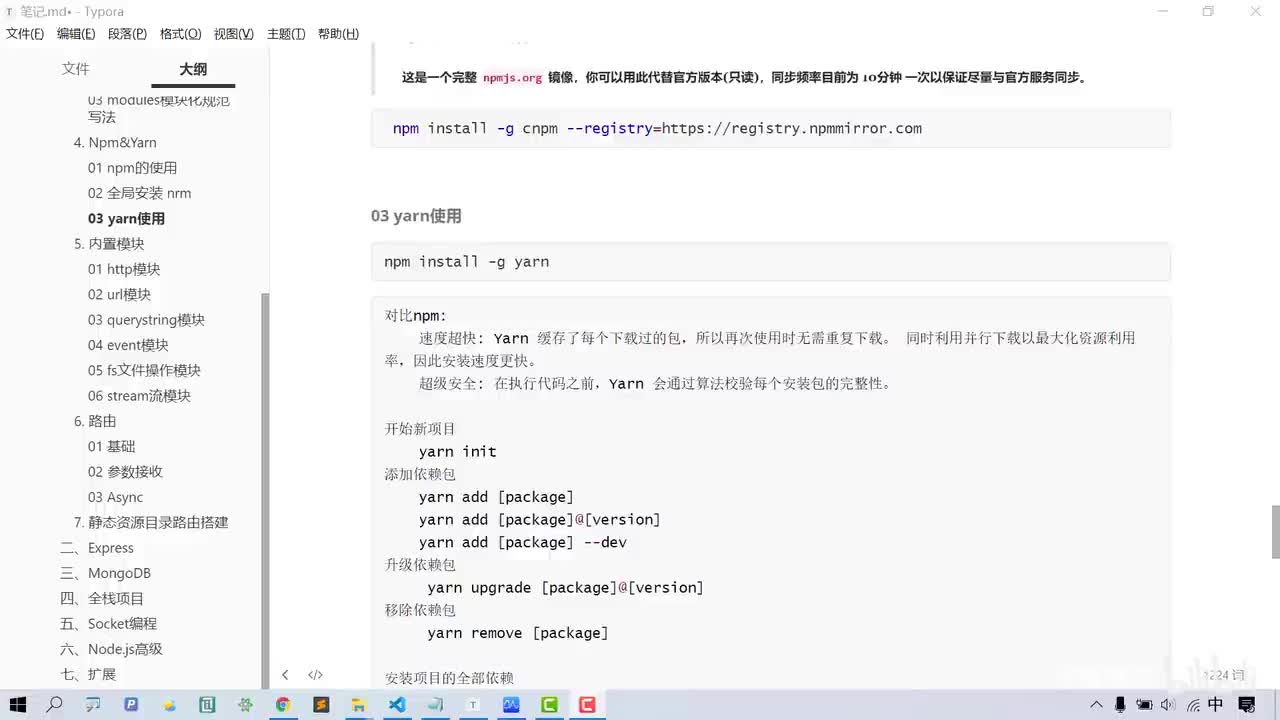Open the green atom app on taskbar
The height and width of the screenshot is (720, 1280).
pyautogui.click(x=245, y=705)
